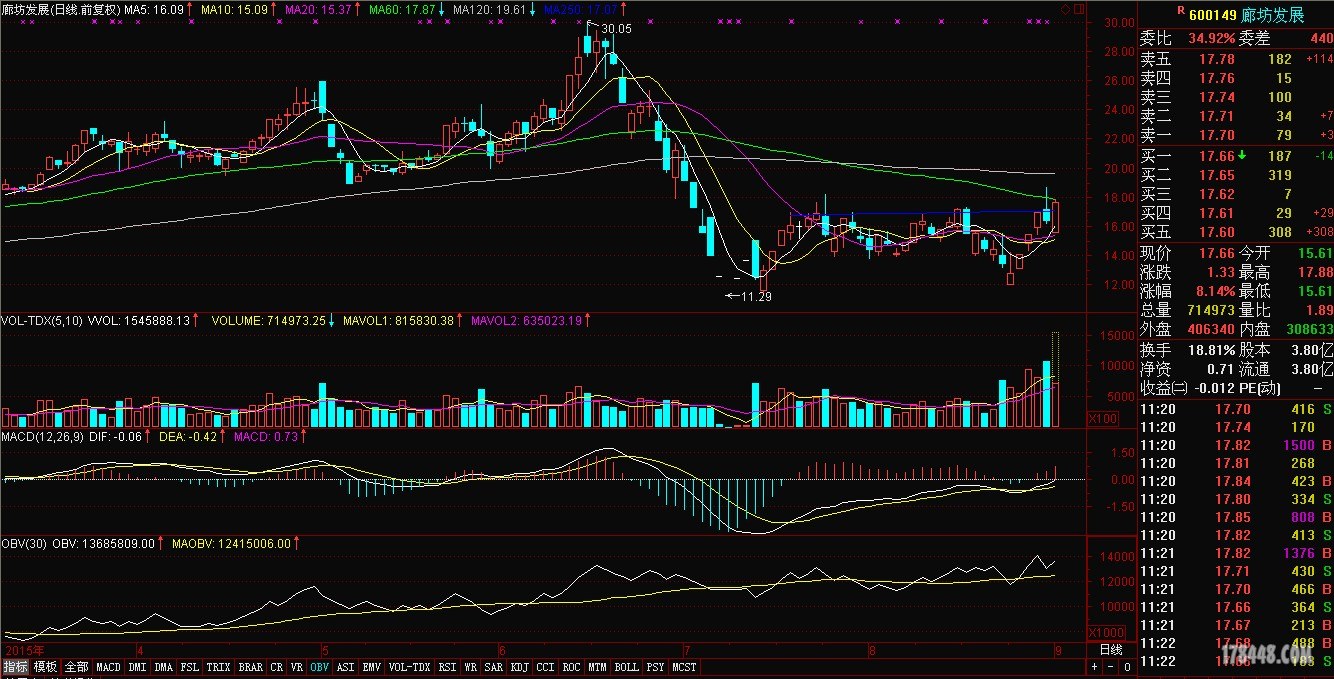Viewport: 1334px width, 679px height.
Task: Enable the KDJ indicator
Action: [x=519, y=667]
